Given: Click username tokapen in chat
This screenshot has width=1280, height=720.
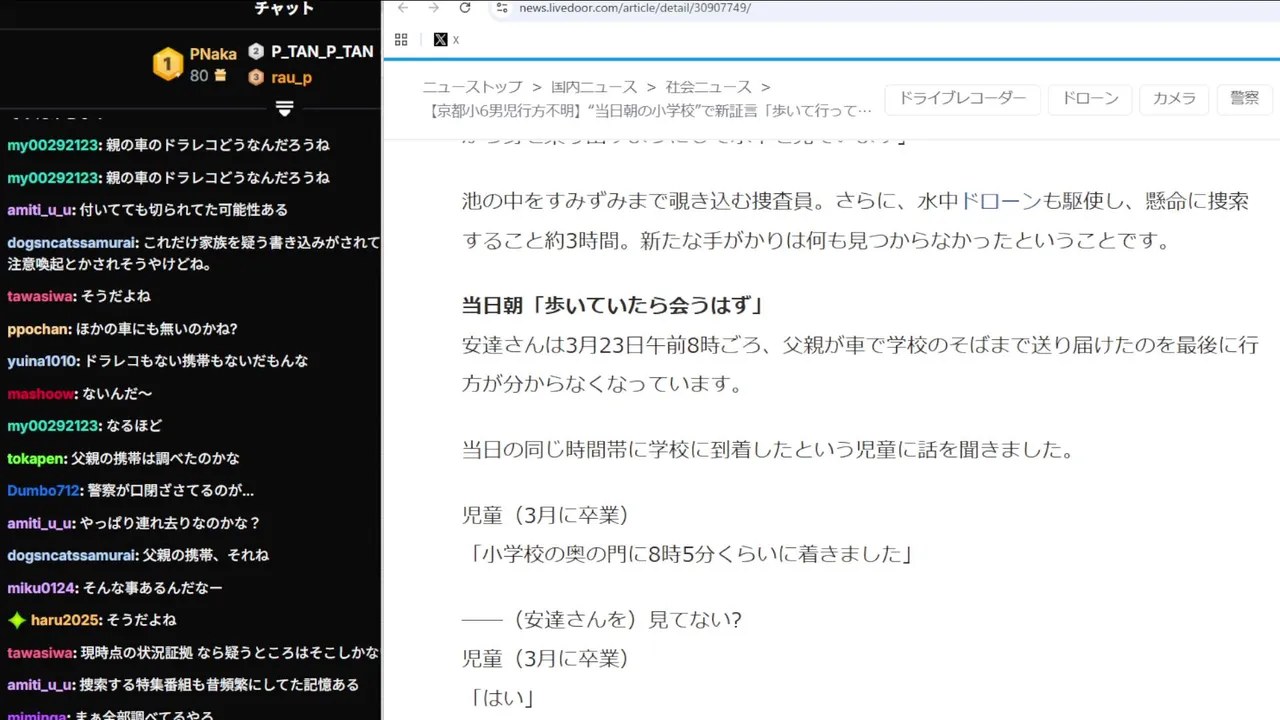Looking at the screenshot, I should (37, 458).
